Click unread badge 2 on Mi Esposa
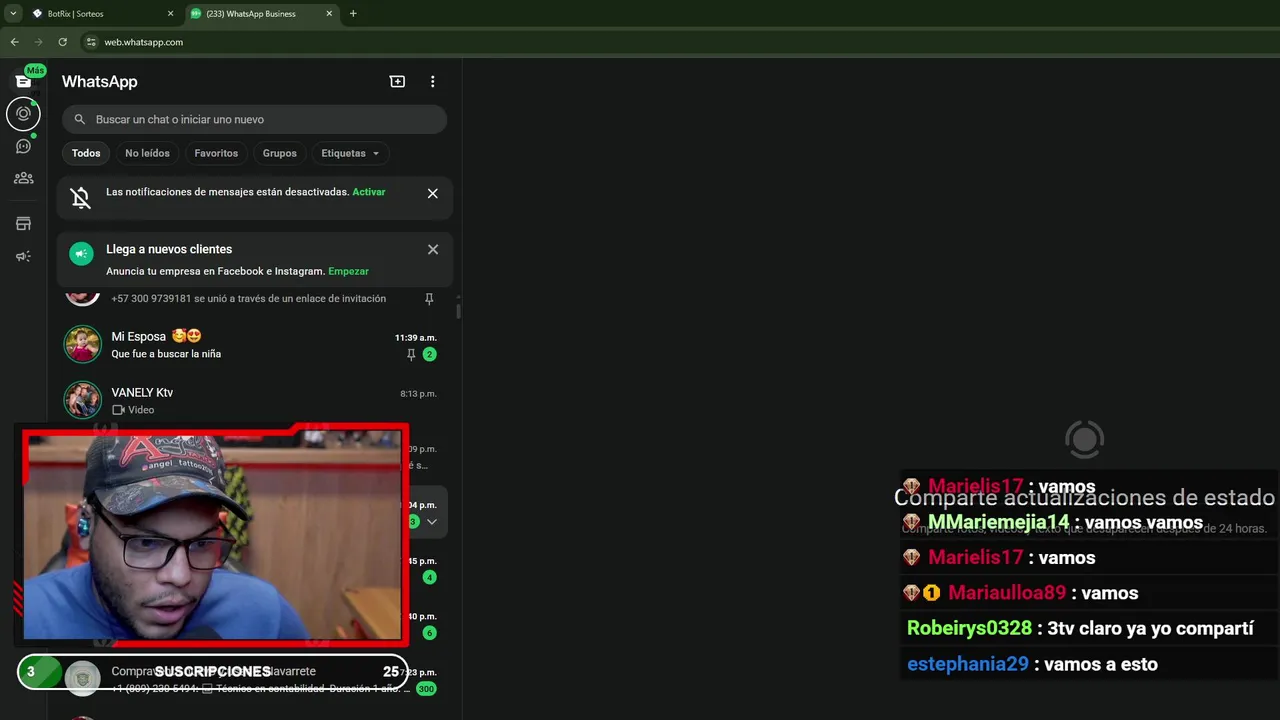 [x=429, y=354]
